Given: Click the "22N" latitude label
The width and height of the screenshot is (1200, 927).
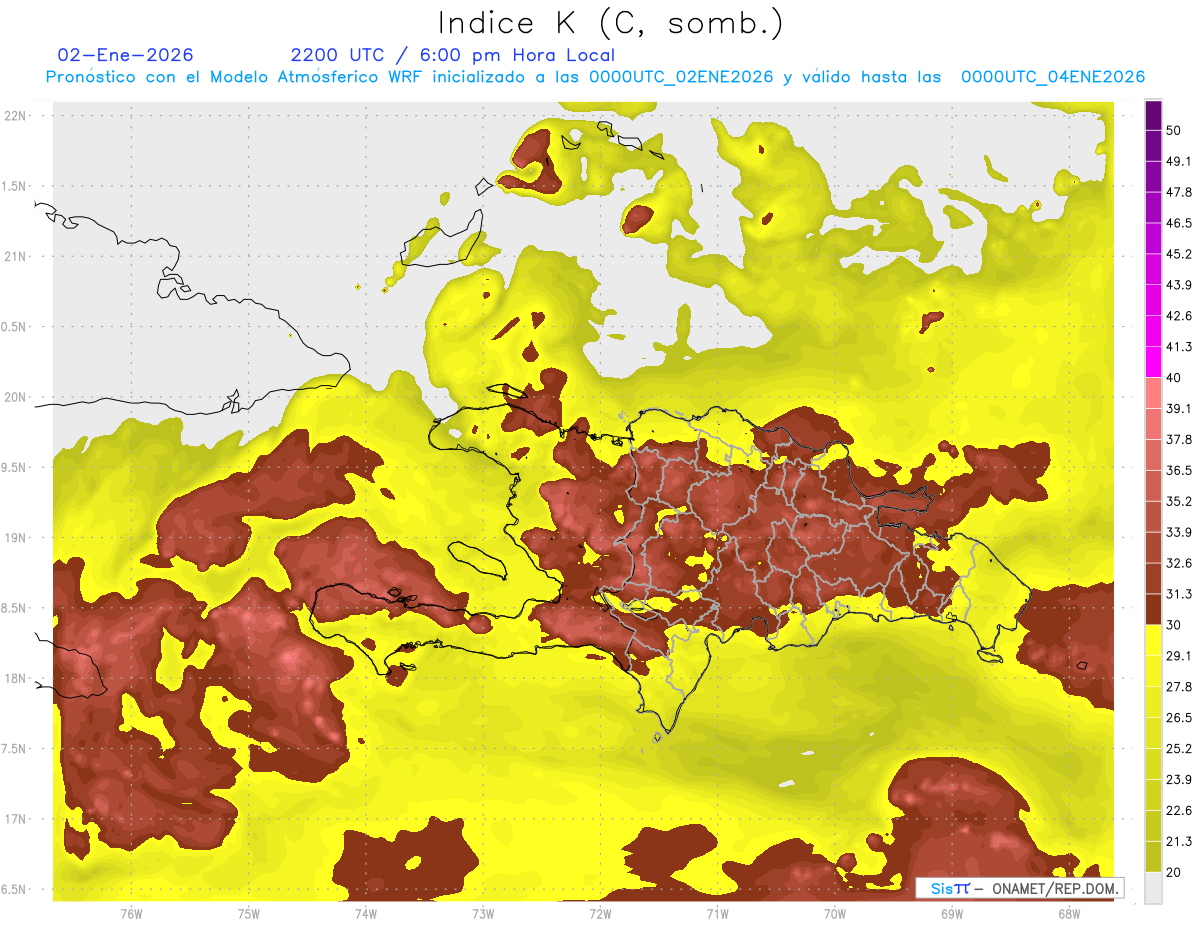Looking at the screenshot, I should (16, 116).
